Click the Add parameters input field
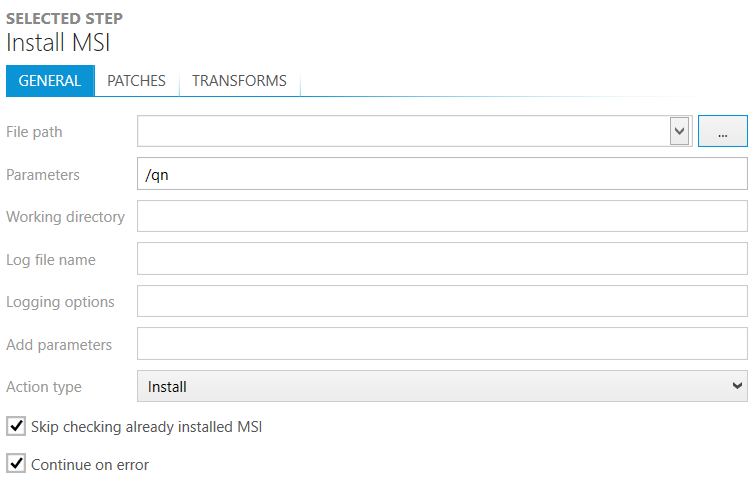The image size is (756, 485). (x=442, y=345)
